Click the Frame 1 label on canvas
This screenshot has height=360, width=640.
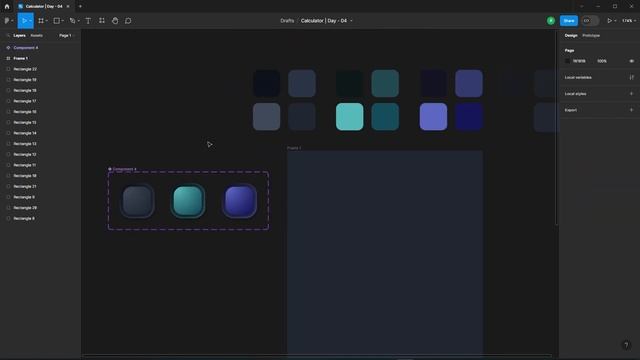(x=294, y=148)
